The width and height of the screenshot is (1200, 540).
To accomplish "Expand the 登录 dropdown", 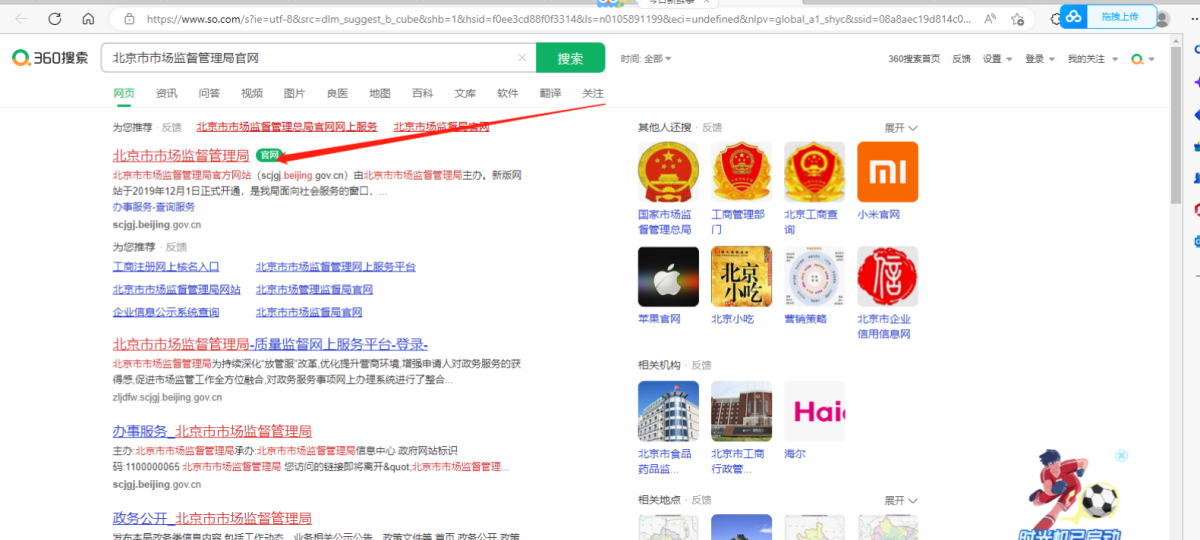I will click(1039, 59).
